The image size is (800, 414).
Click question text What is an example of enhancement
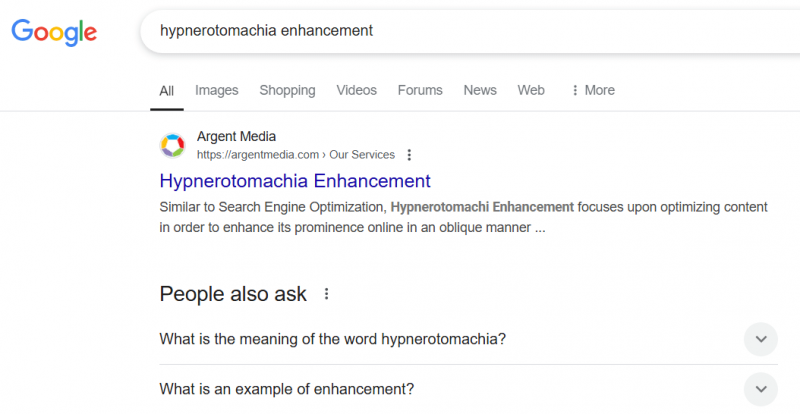point(287,389)
